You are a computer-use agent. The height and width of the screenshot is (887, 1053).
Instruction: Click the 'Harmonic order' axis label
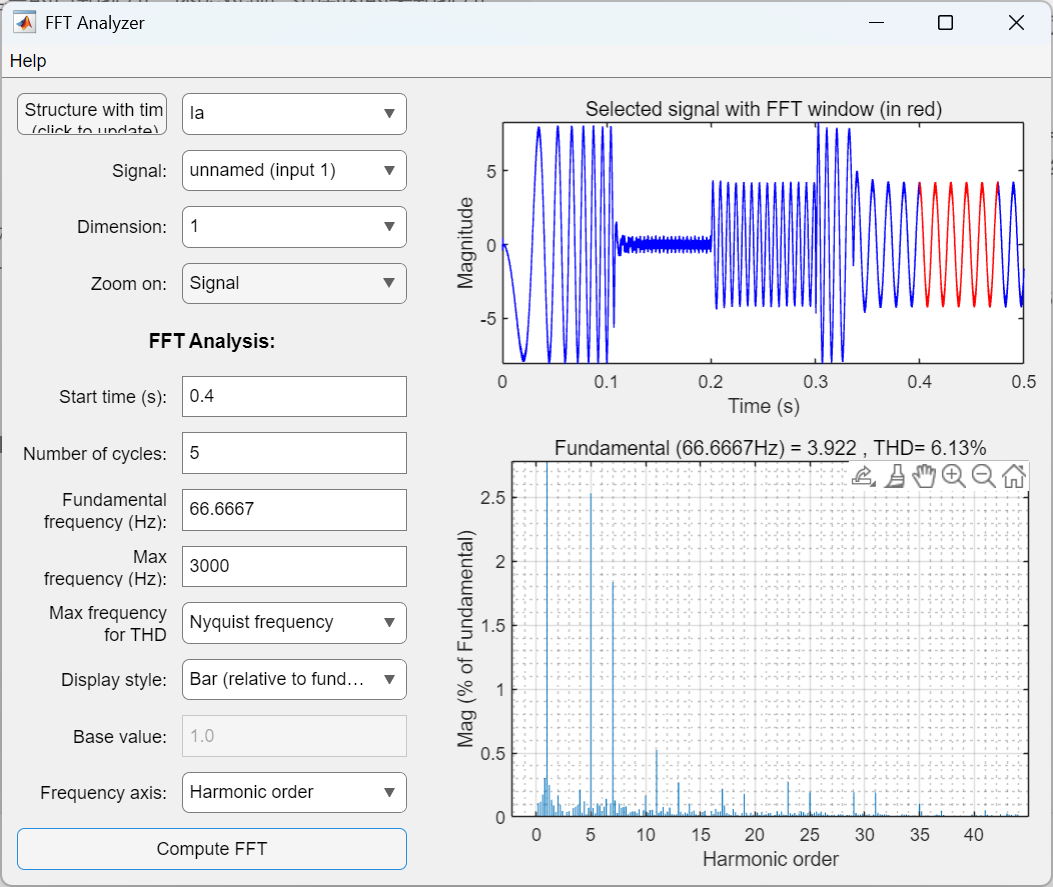pos(770,859)
